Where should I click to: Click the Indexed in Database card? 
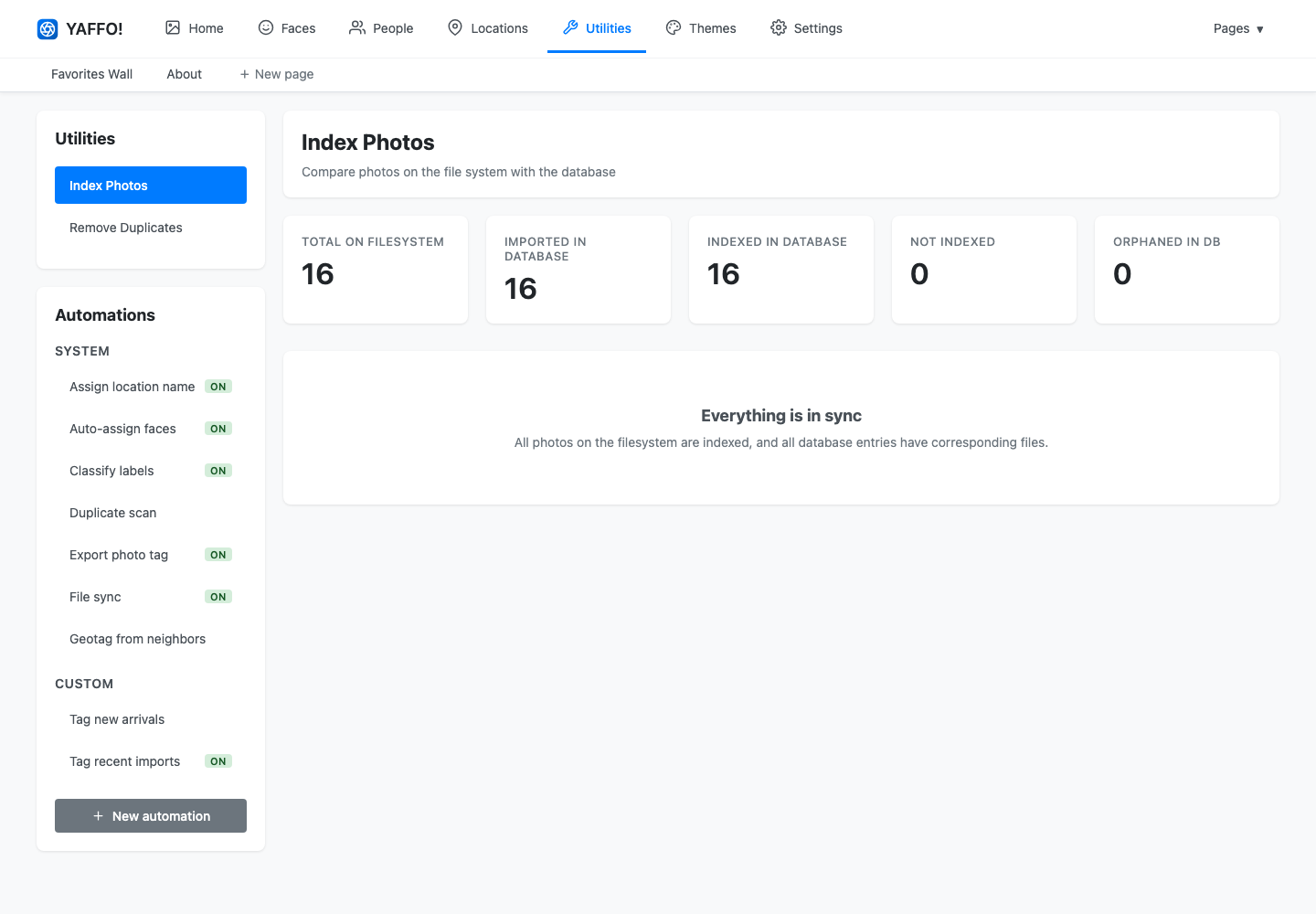pos(781,270)
